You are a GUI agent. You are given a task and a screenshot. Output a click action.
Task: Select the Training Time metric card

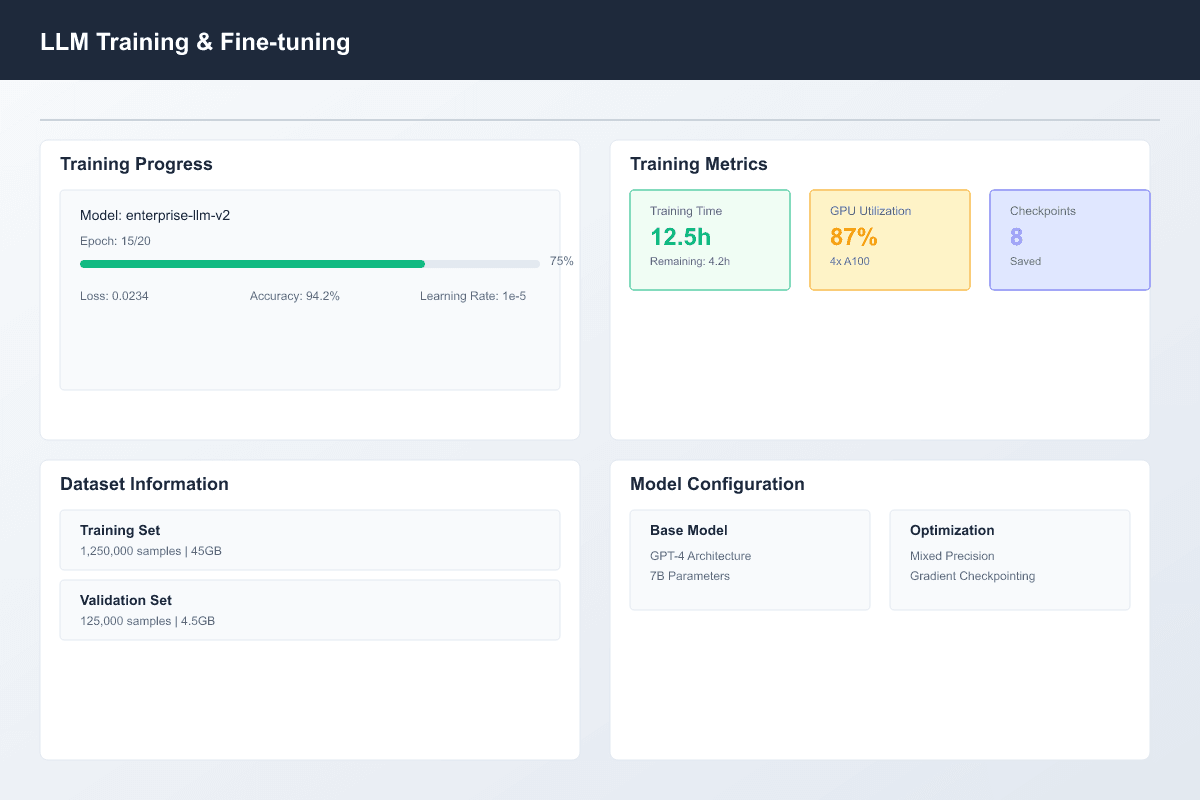[710, 240]
